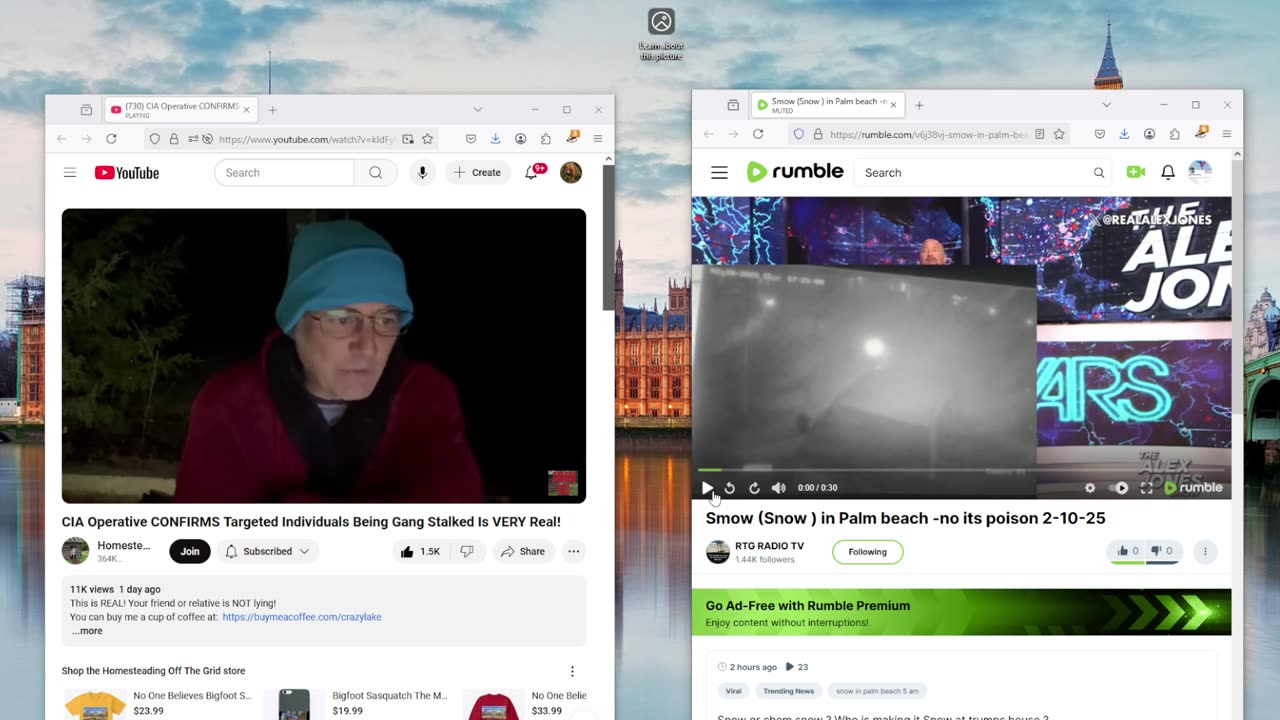Click the YouTube logo
Viewport: 1280px width, 720px height.
click(x=127, y=173)
